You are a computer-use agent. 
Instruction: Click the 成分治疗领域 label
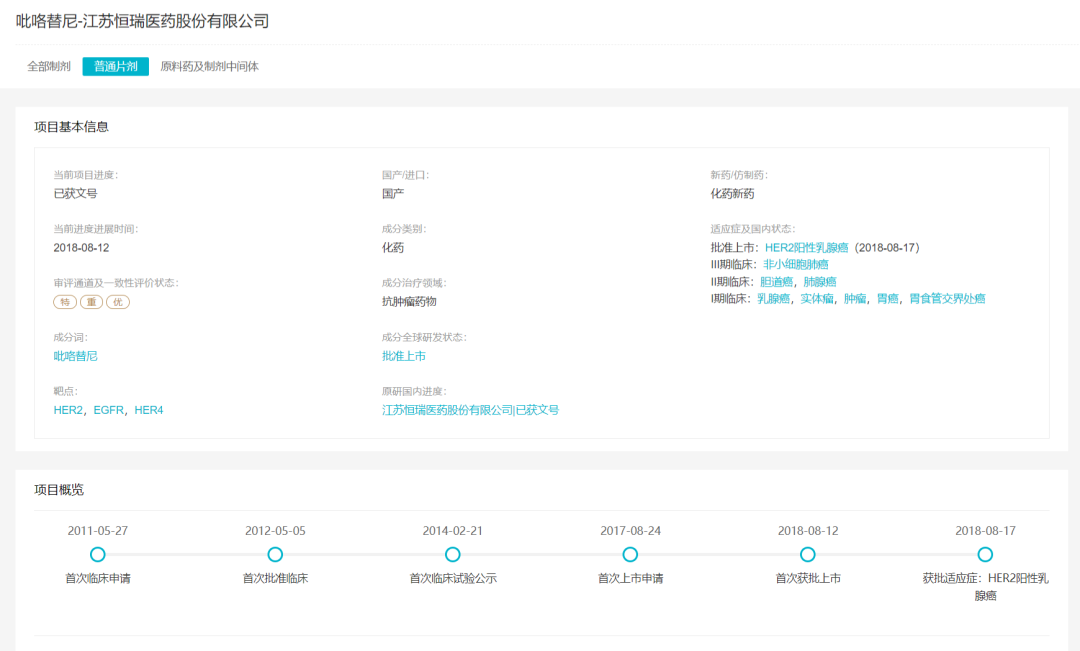pyautogui.click(x=415, y=282)
